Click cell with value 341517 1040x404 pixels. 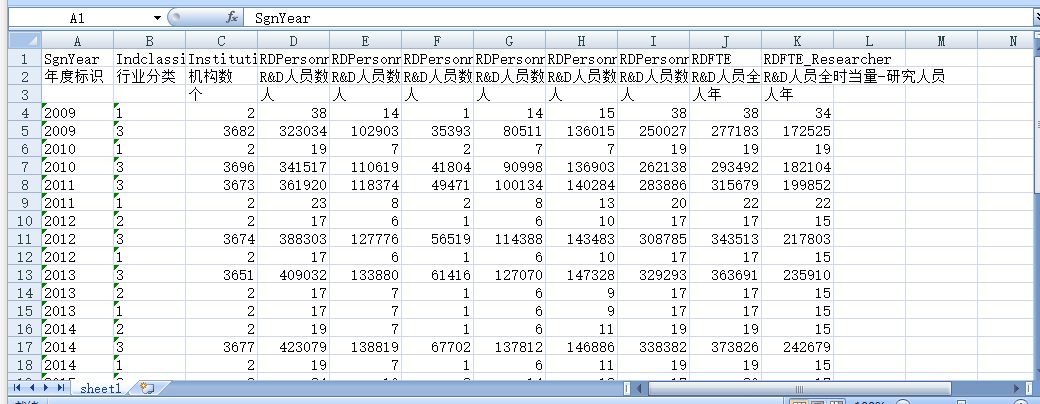coord(293,167)
